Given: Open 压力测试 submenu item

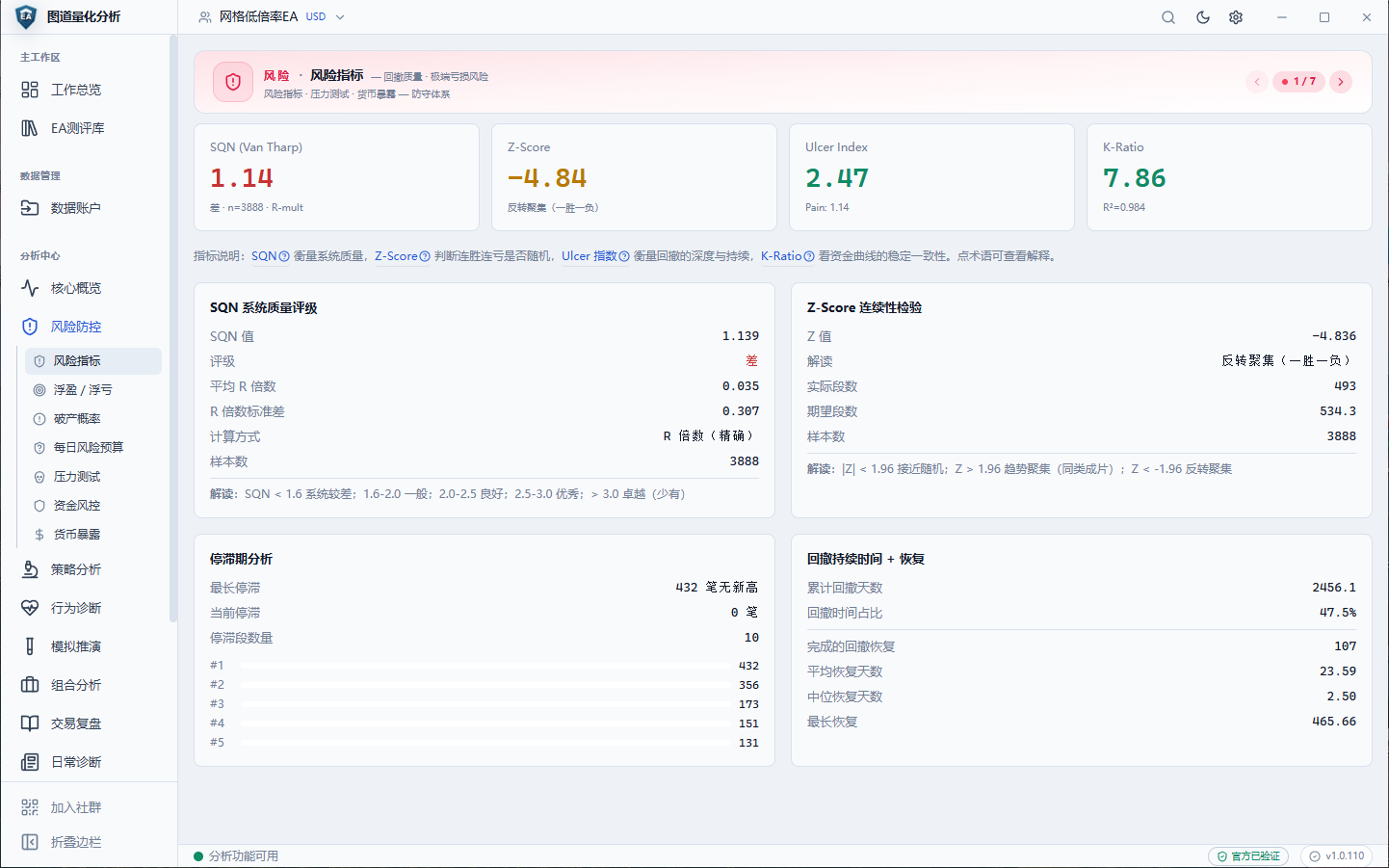Looking at the screenshot, I should point(93,477).
